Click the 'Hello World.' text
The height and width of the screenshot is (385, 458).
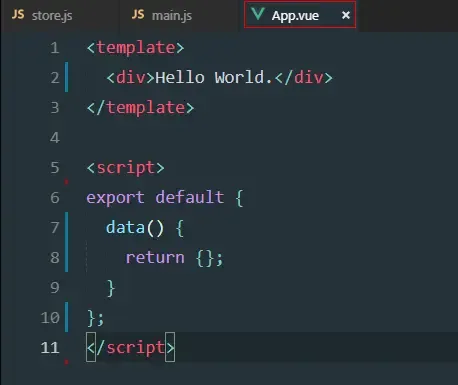tap(213, 78)
